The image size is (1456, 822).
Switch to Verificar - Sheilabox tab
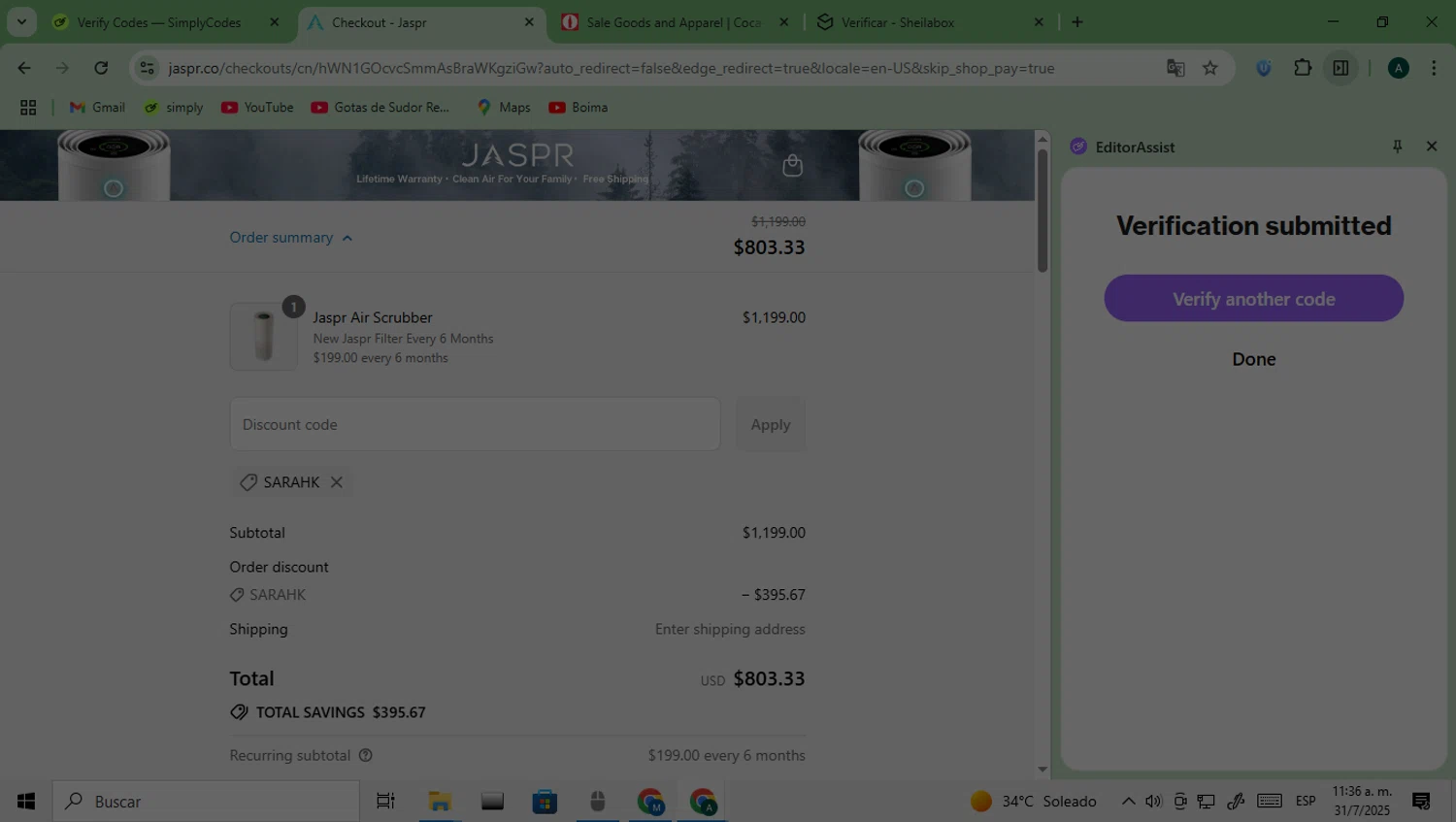(897, 22)
